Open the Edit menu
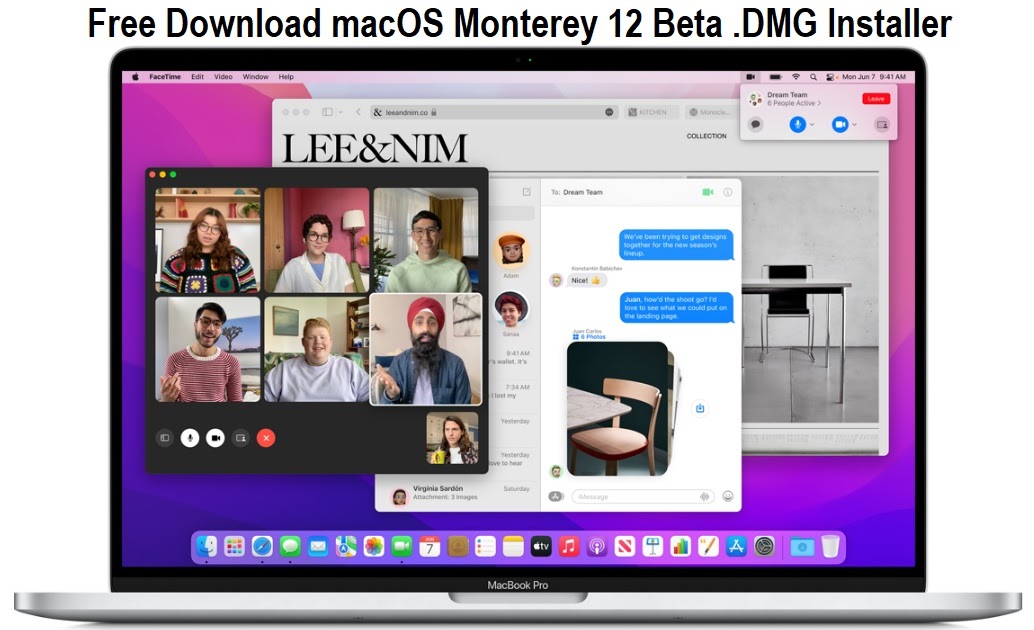Viewport: 1034px width, 630px height. pos(197,77)
